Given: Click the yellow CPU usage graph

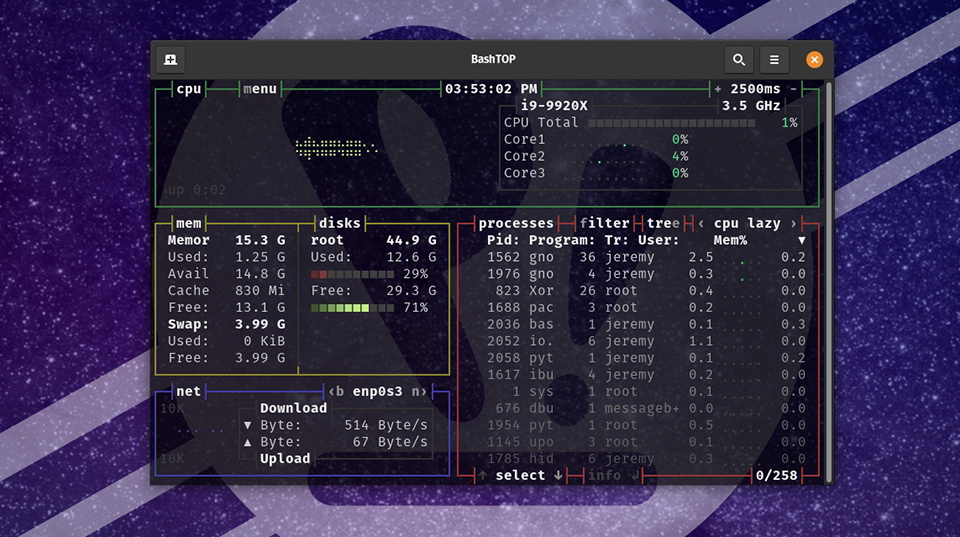Looking at the screenshot, I should pos(336,148).
